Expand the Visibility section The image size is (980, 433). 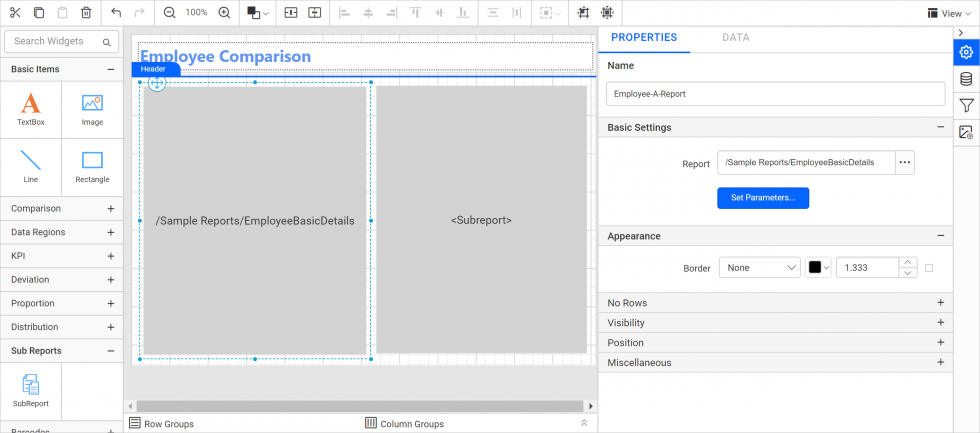(940, 322)
